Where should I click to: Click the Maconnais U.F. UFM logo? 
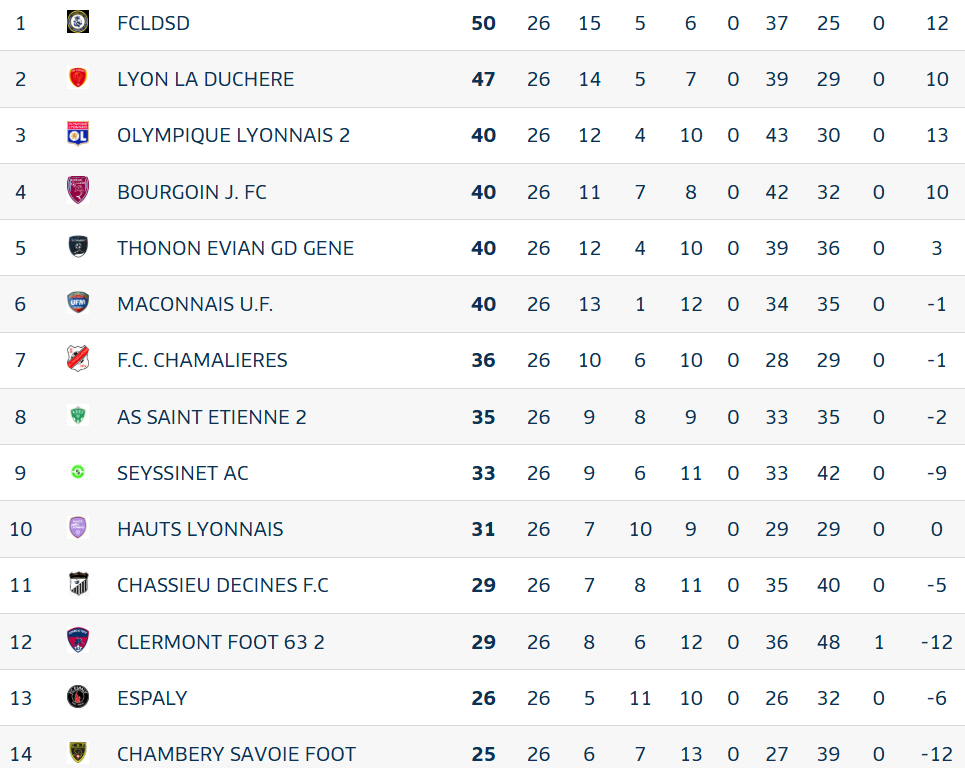pyautogui.click(x=78, y=303)
